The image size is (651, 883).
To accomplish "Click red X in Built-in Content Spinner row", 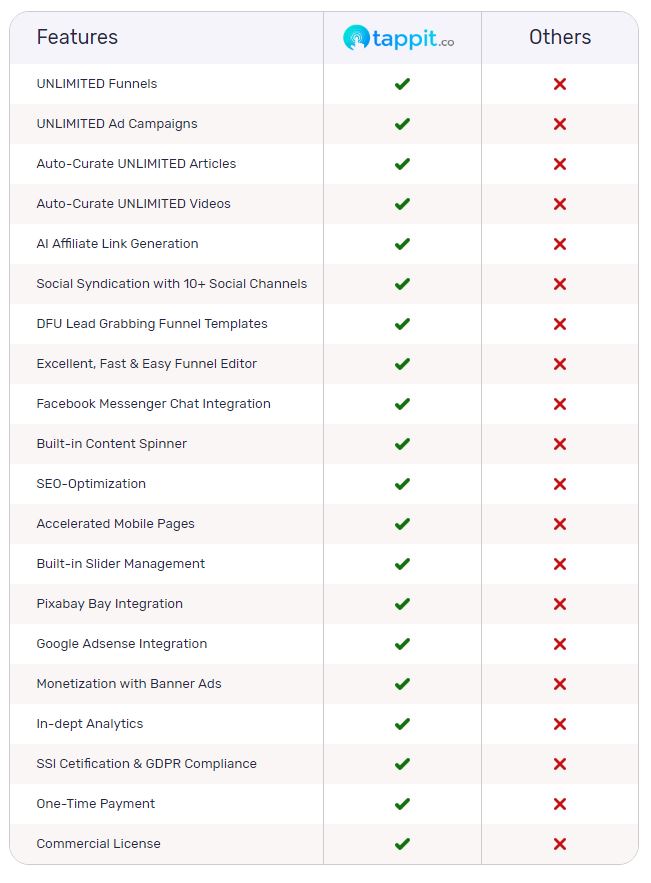I will (x=560, y=444).
